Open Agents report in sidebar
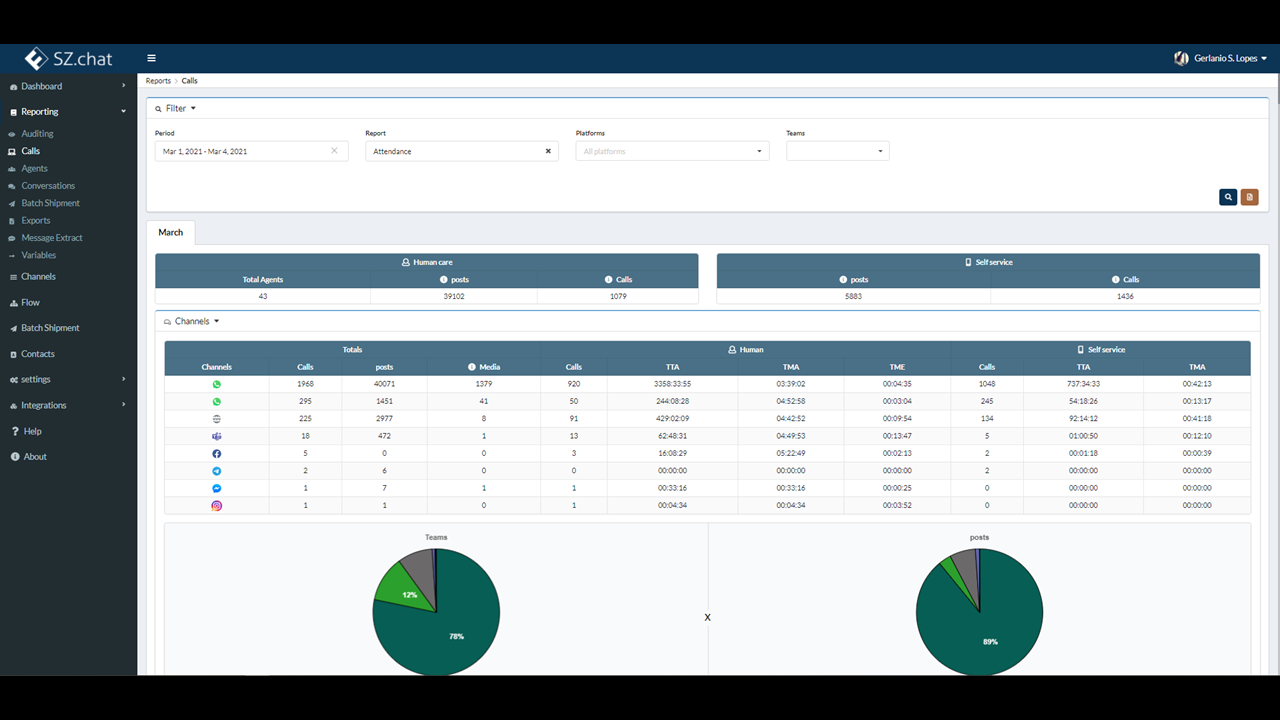Image resolution: width=1280 pixels, height=720 pixels. click(35, 168)
